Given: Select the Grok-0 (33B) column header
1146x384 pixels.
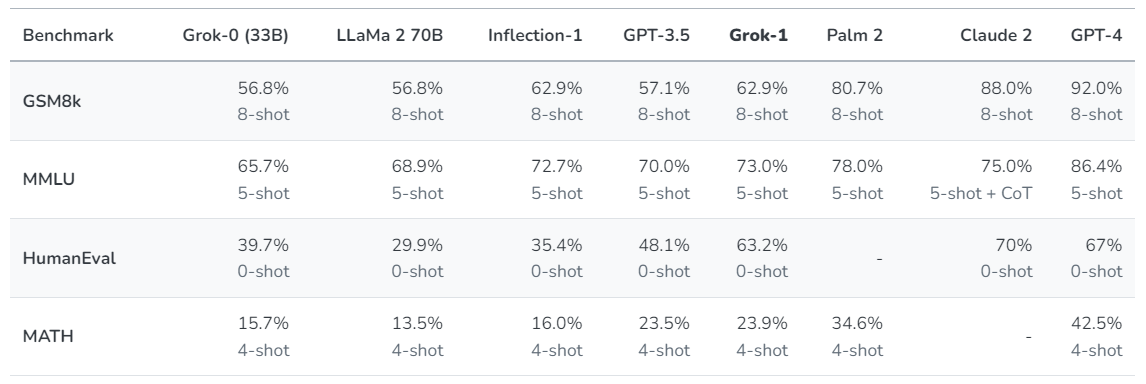Looking at the screenshot, I should 235,35.
